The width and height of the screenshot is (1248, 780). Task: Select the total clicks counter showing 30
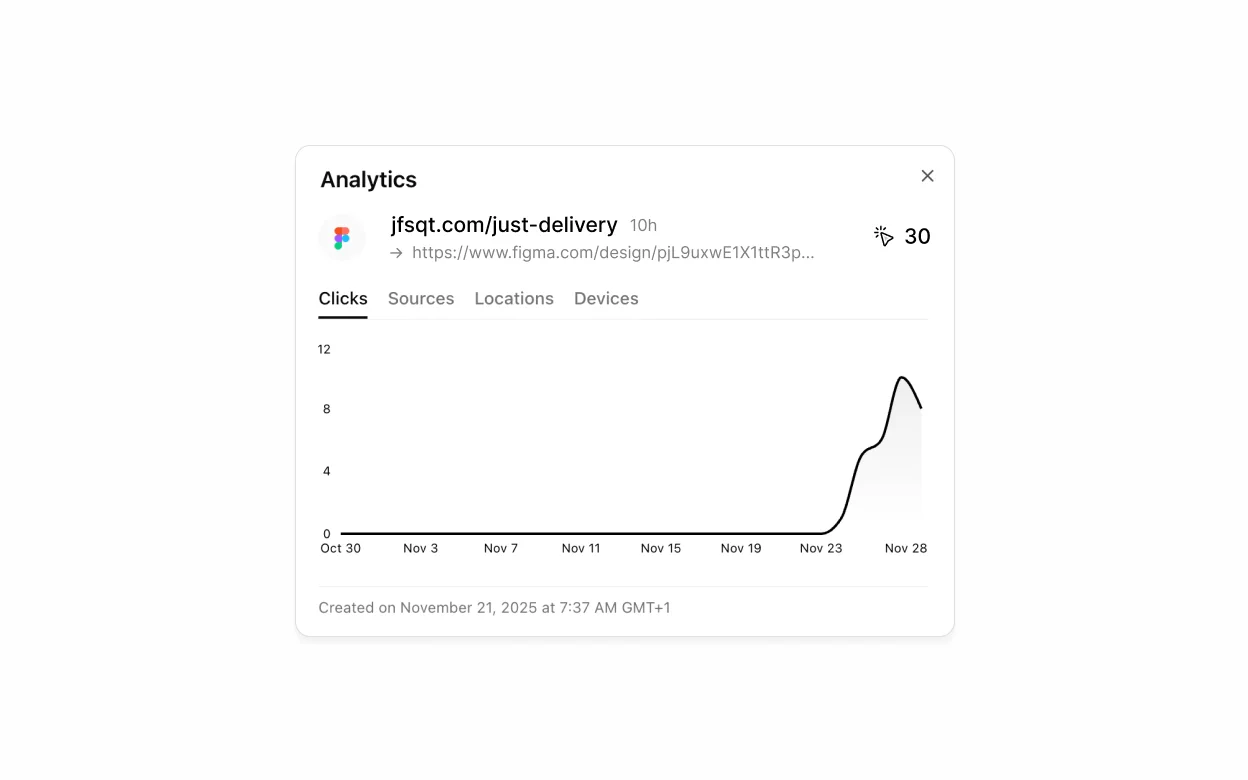(917, 236)
